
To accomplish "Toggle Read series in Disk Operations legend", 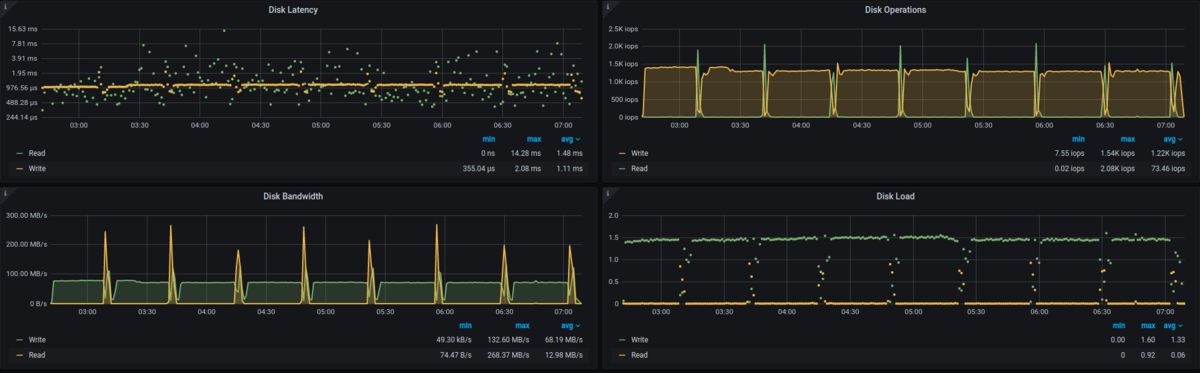I will click(x=640, y=168).
